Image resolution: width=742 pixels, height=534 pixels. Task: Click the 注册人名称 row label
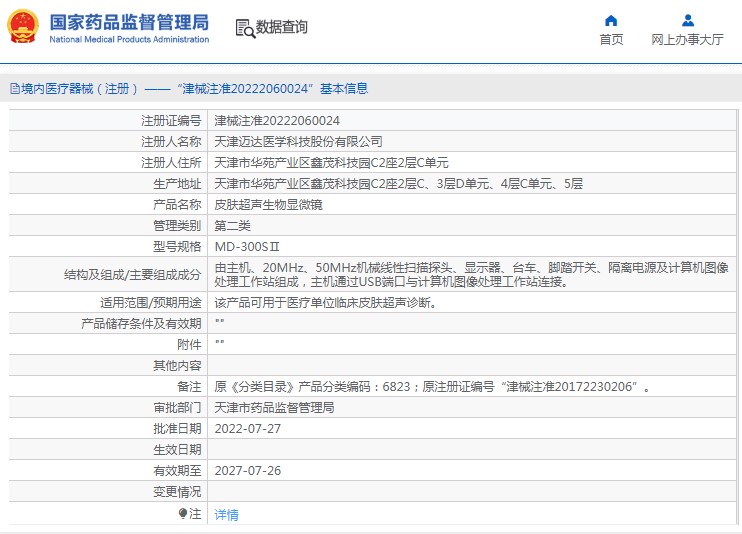click(171, 142)
